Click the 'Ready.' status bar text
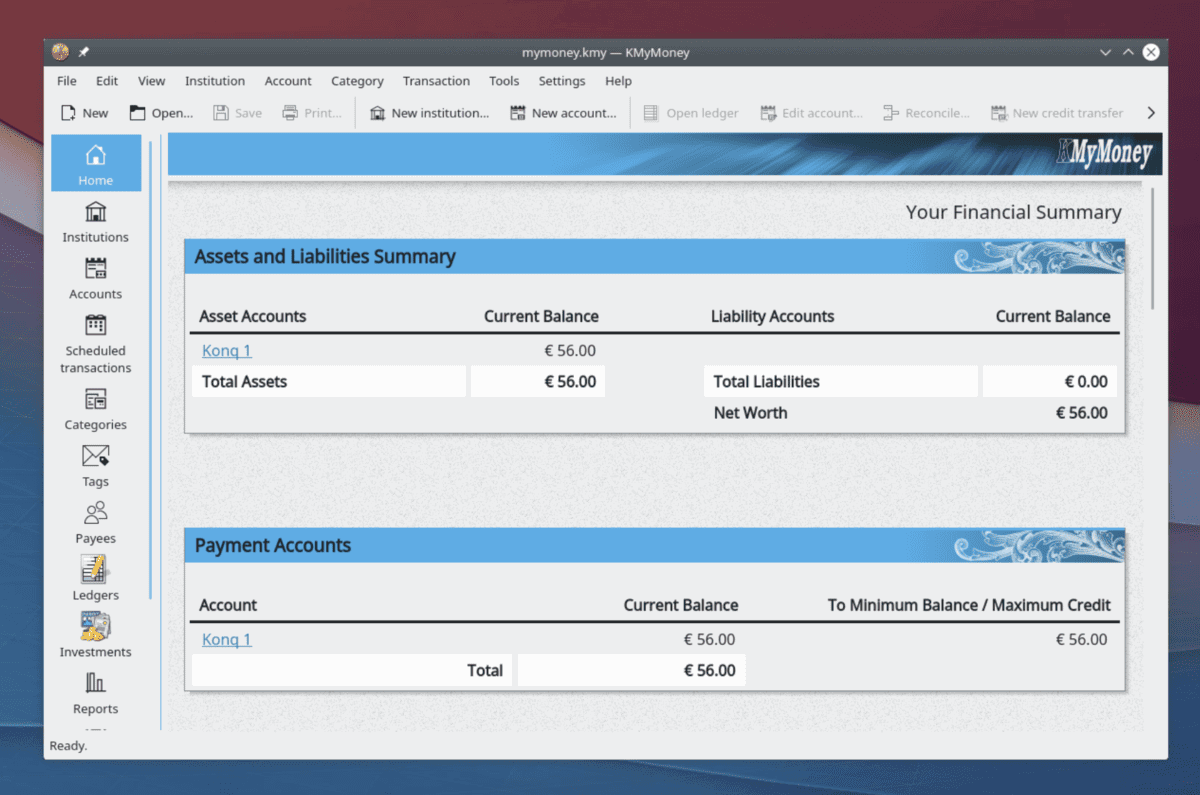 coord(68,746)
